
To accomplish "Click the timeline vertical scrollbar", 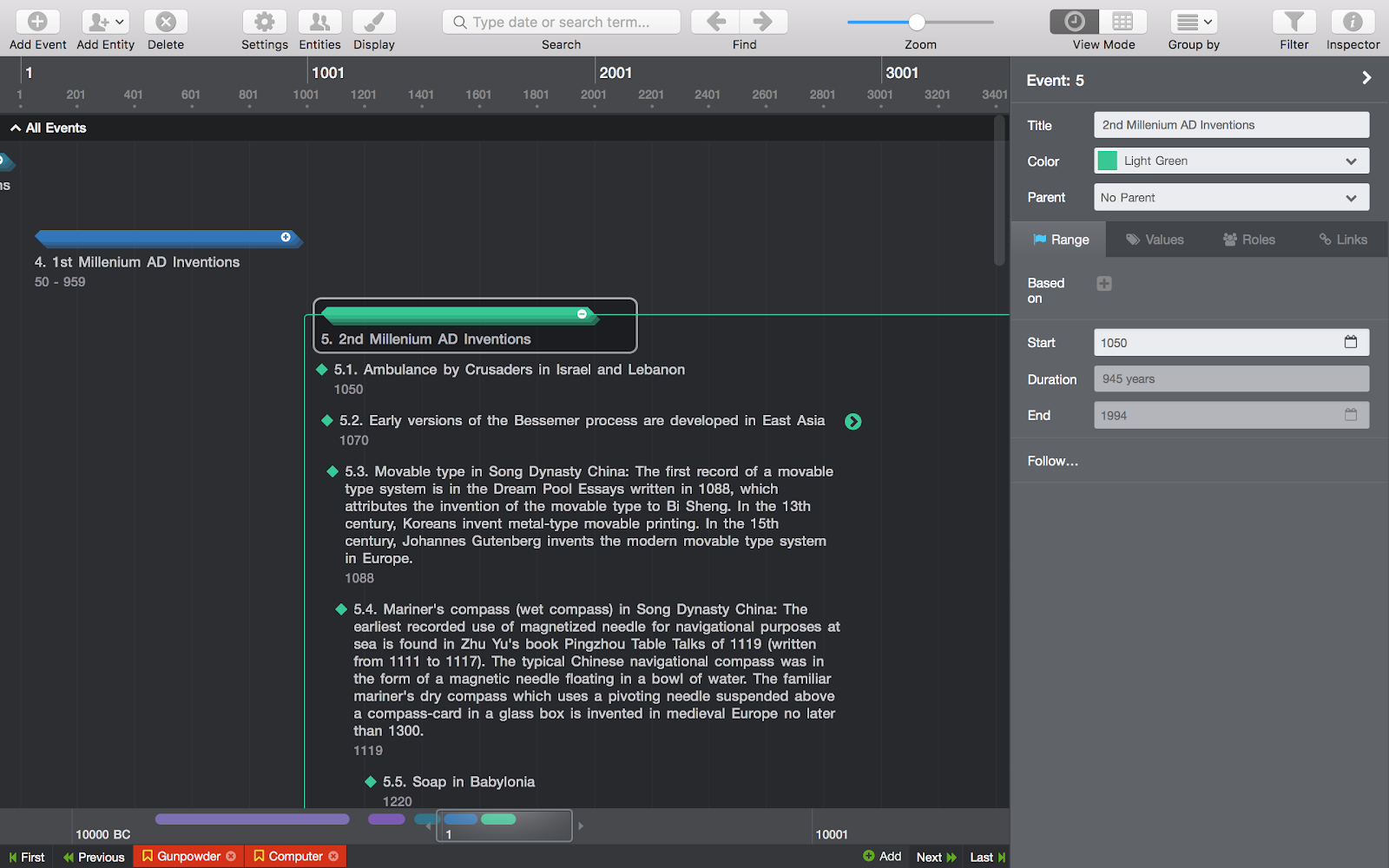I will (999, 191).
